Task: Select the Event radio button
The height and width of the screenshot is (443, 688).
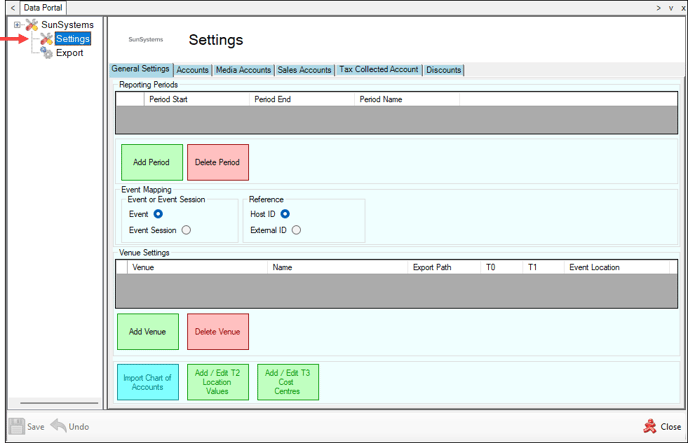Action: [159, 214]
